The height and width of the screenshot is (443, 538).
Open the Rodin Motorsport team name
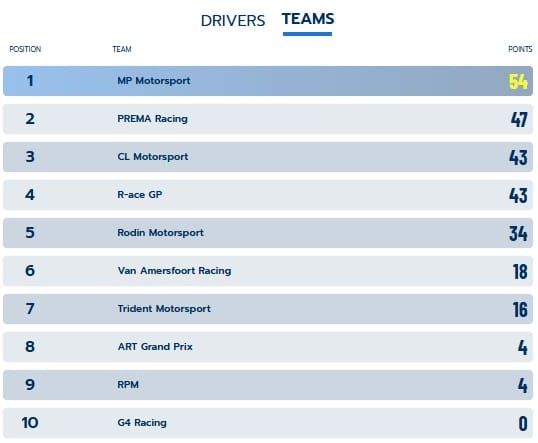tap(160, 233)
